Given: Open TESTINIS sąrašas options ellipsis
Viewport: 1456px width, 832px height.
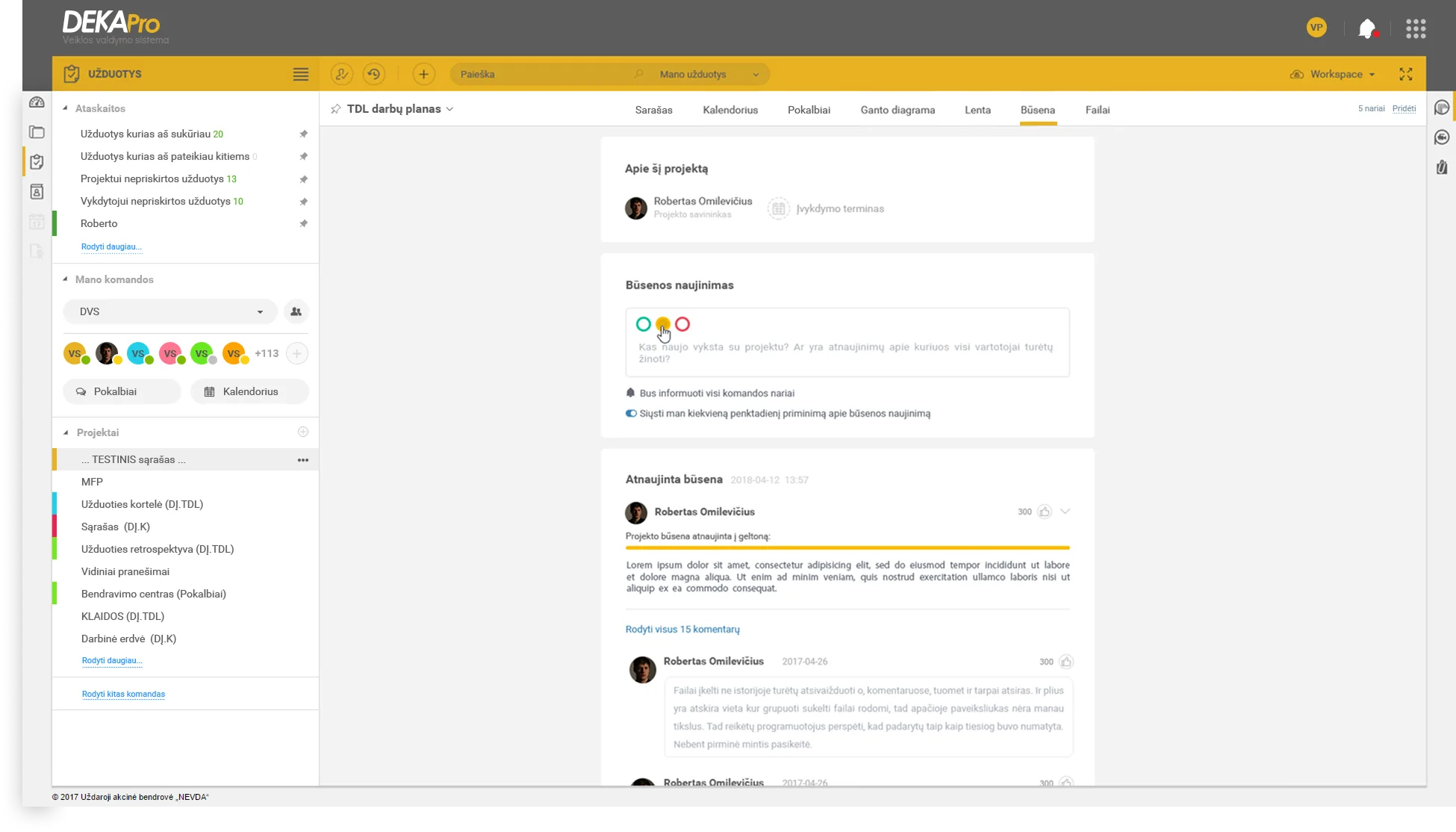Looking at the screenshot, I should click(x=303, y=460).
